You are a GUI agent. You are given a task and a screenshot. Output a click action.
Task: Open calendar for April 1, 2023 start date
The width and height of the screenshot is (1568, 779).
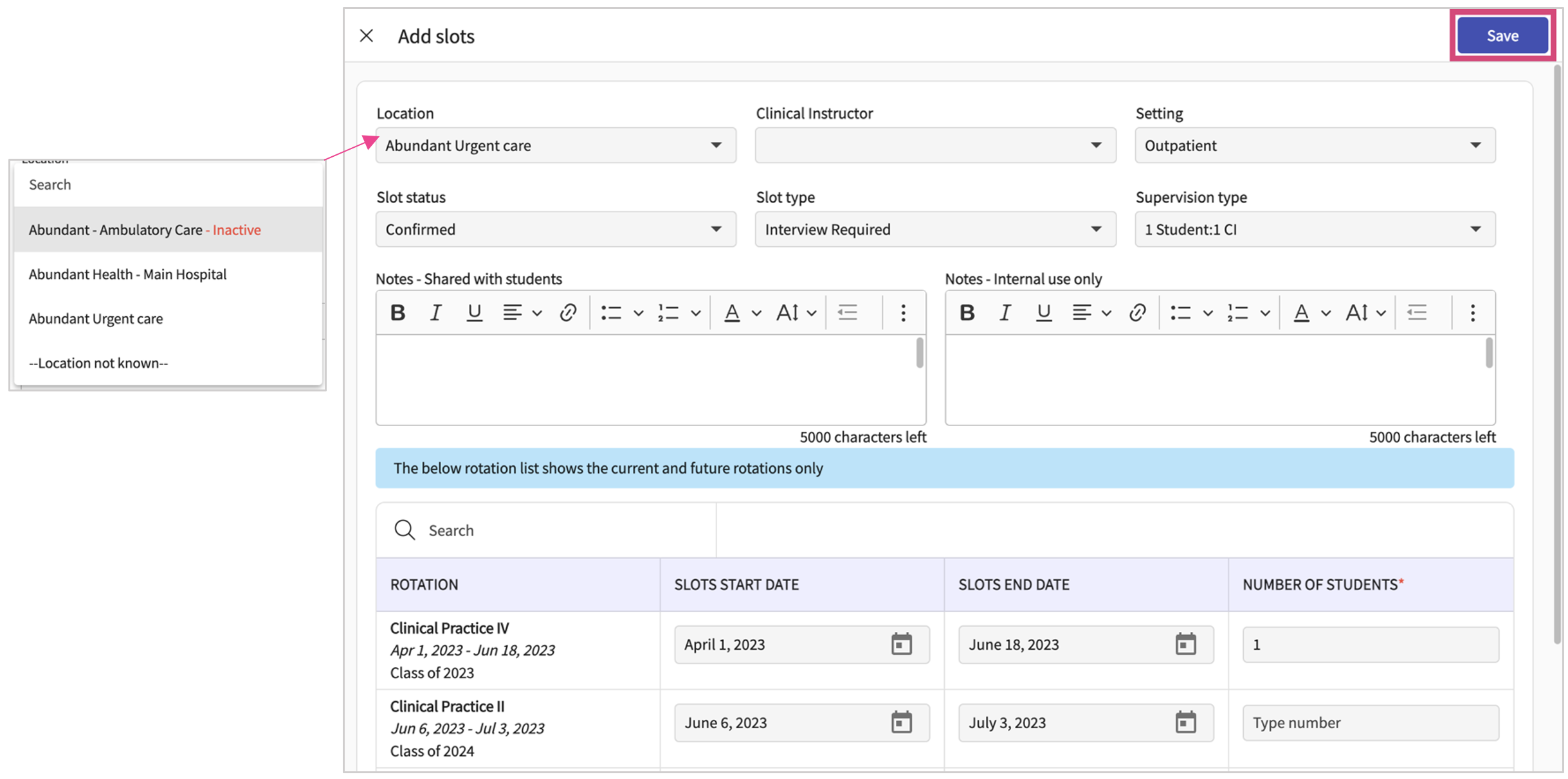[x=901, y=644]
